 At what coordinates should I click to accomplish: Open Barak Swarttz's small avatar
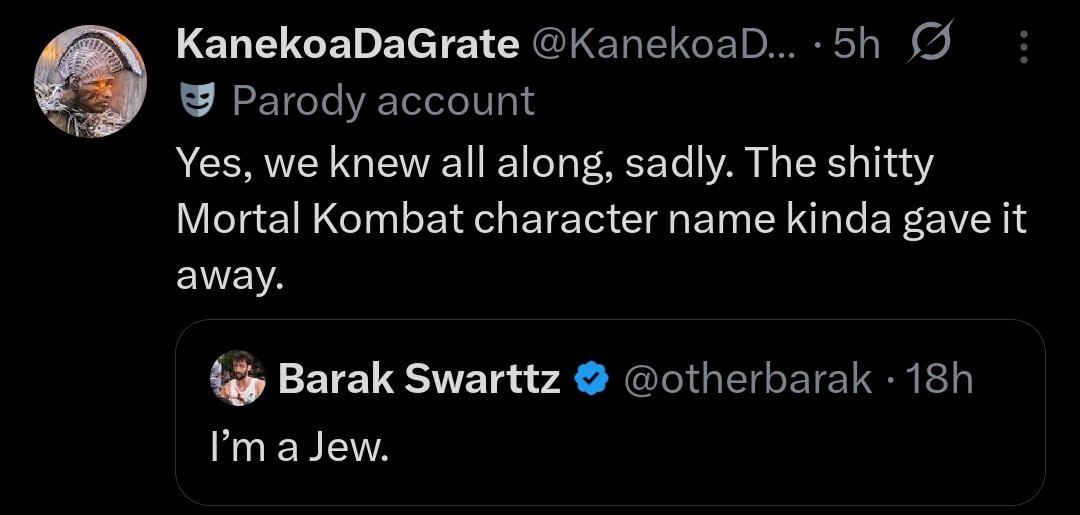(237, 378)
